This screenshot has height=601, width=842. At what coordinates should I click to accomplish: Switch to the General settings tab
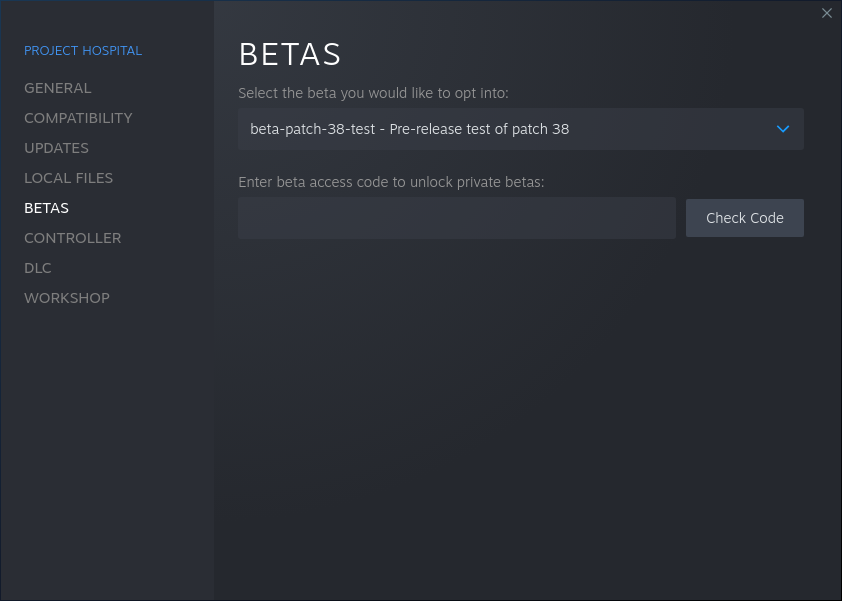click(58, 88)
